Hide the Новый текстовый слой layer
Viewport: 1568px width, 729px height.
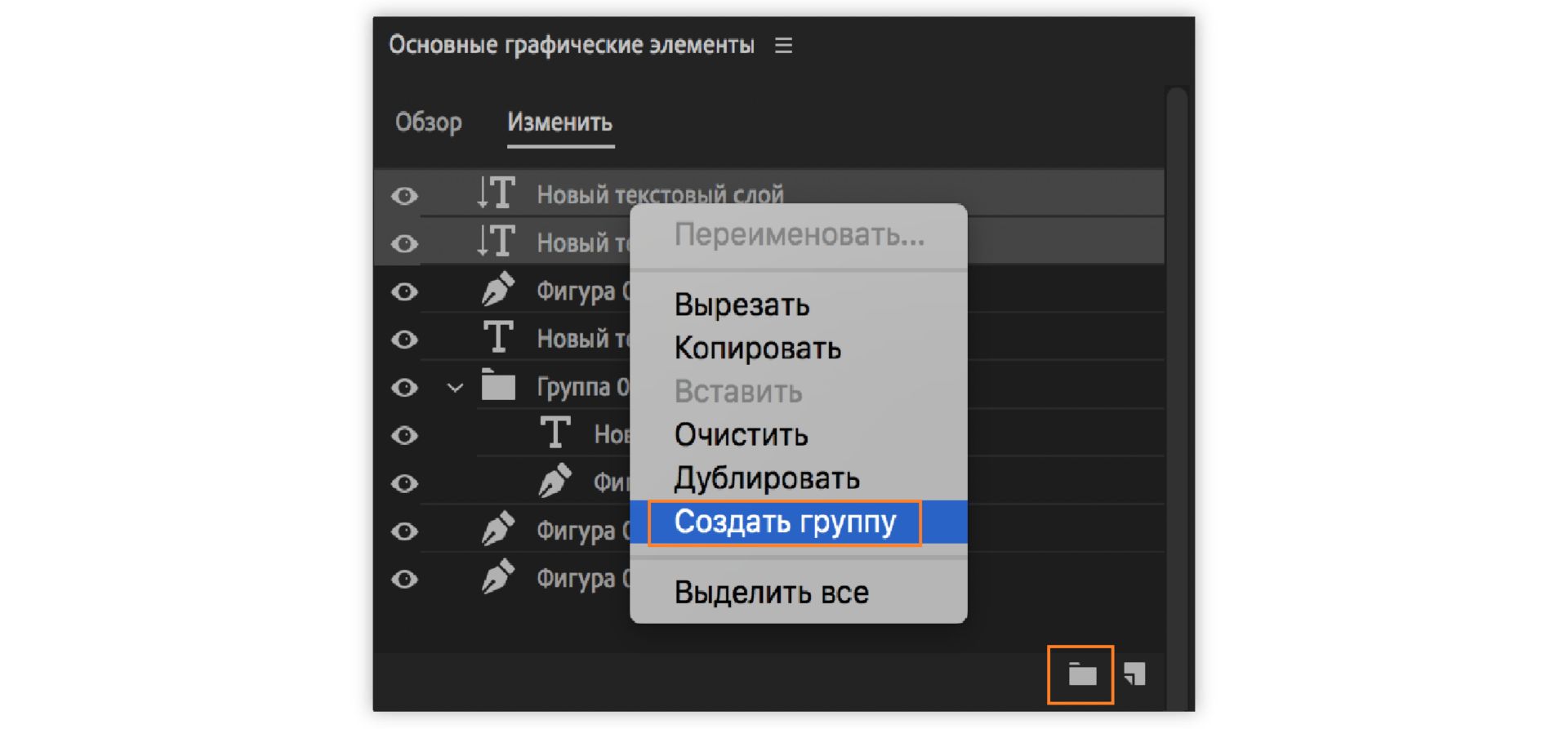[404, 196]
